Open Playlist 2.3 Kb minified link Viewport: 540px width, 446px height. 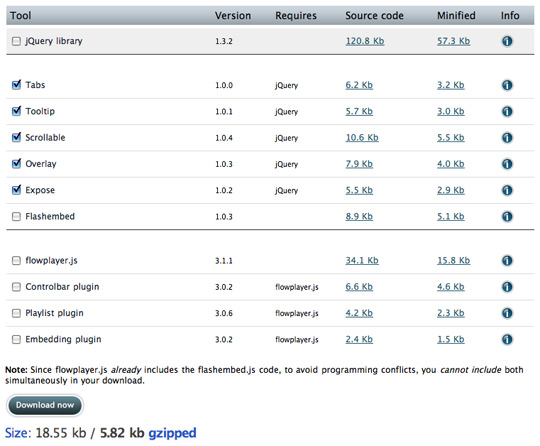tap(451, 313)
